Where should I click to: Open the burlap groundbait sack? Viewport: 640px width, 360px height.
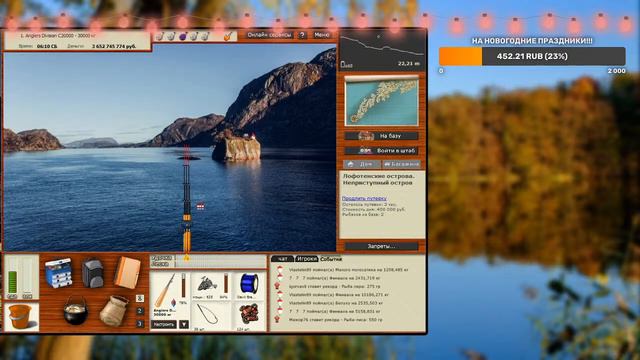click(114, 311)
